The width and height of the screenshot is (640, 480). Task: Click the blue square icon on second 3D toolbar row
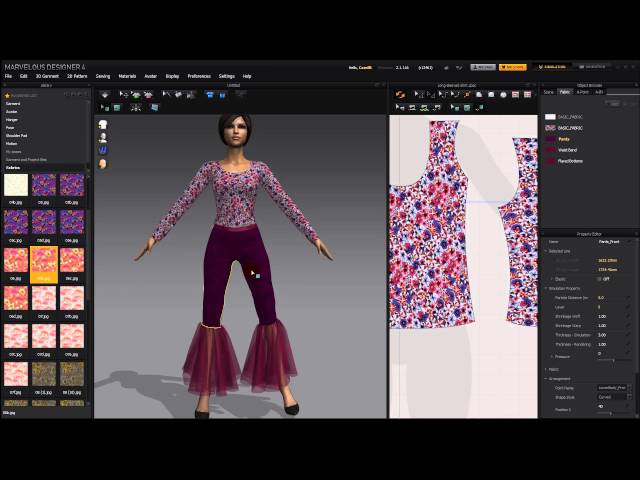(x=155, y=108)
